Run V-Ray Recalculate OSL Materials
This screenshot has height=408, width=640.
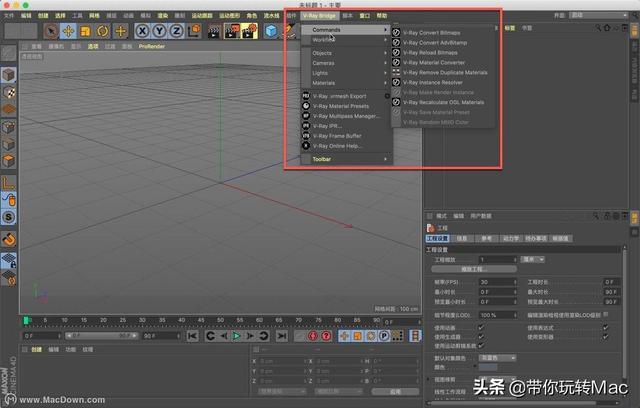443,102
